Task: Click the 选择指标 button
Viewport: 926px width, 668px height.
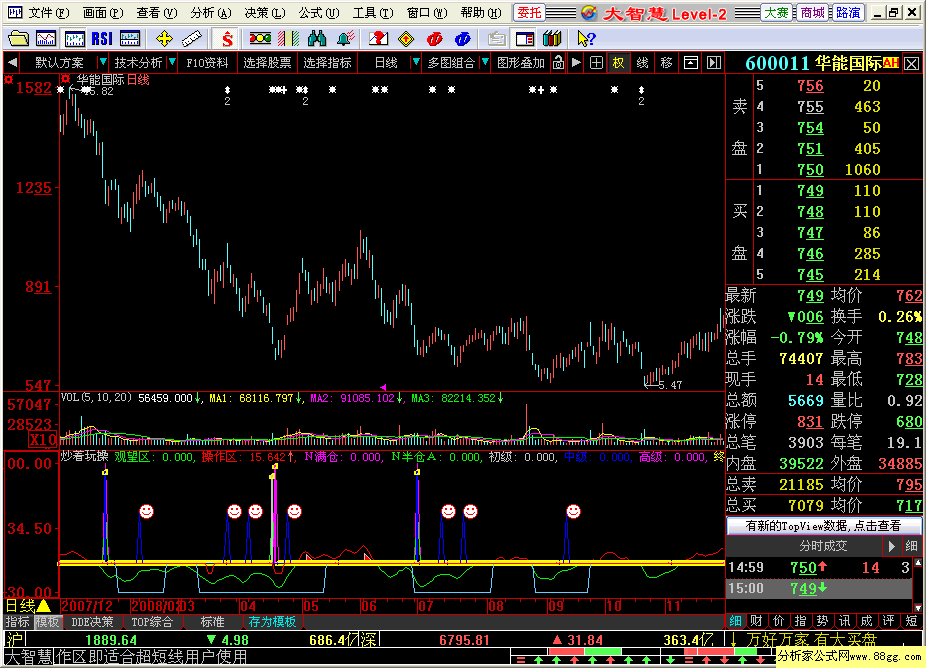Action: (x=327, y=62)
